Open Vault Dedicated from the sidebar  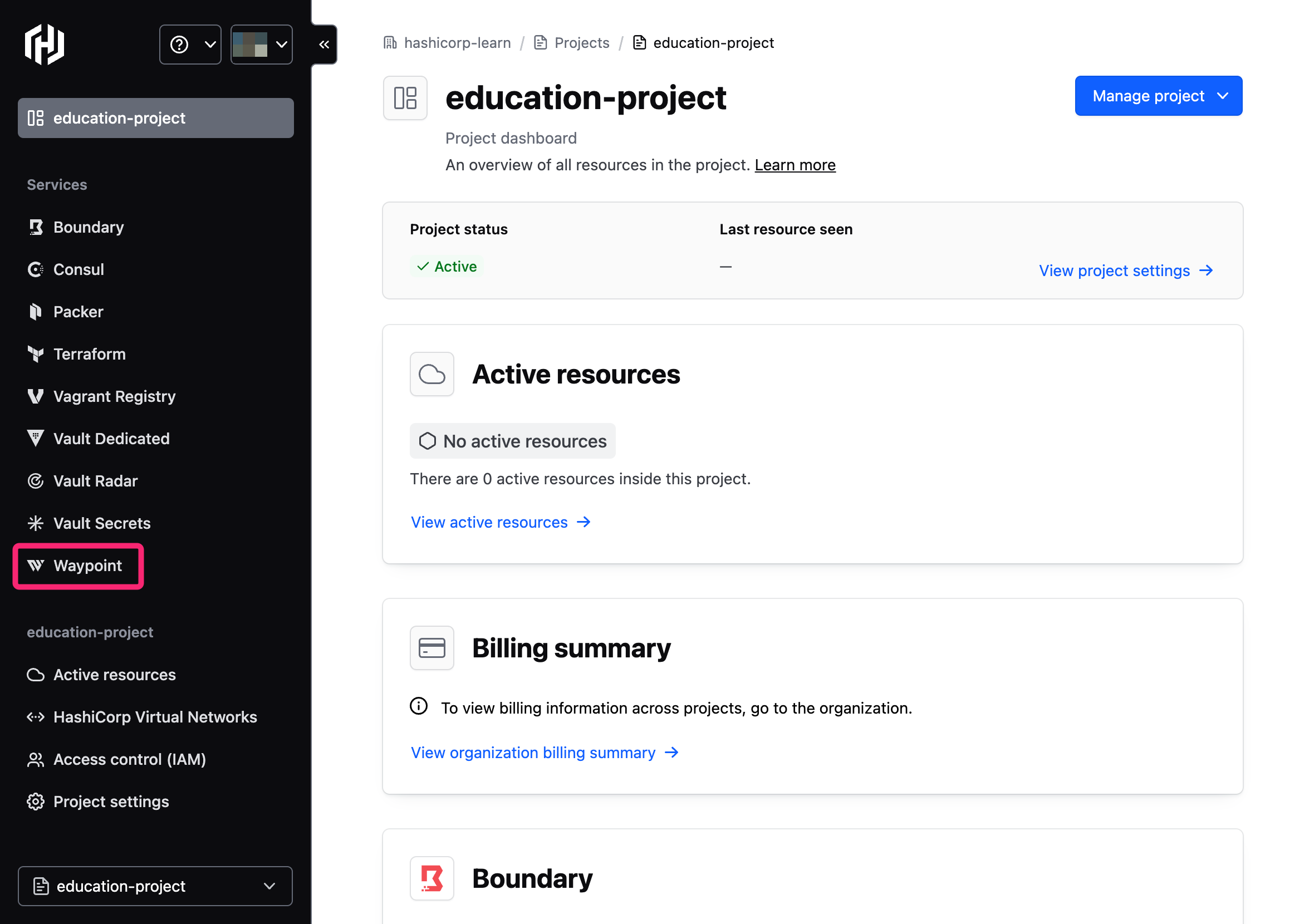coord(111,439)
